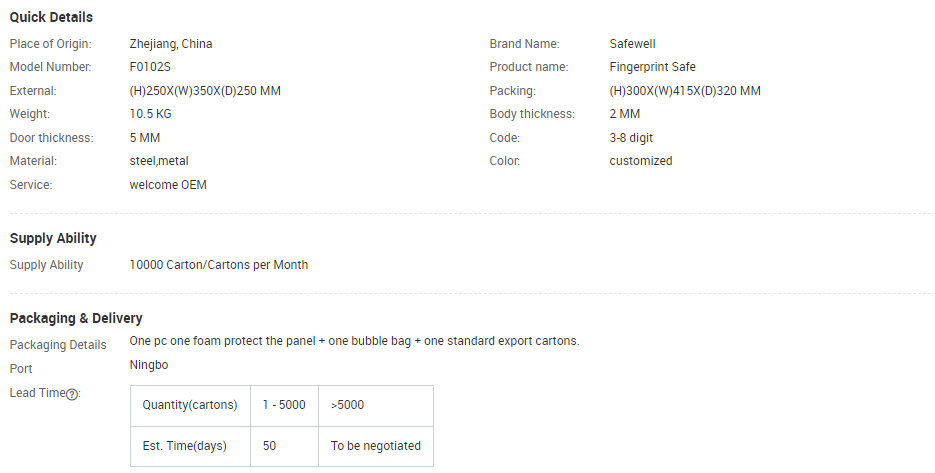
Task: Select the Fingerprint Safe product name
Action: [x=652, y=67]
